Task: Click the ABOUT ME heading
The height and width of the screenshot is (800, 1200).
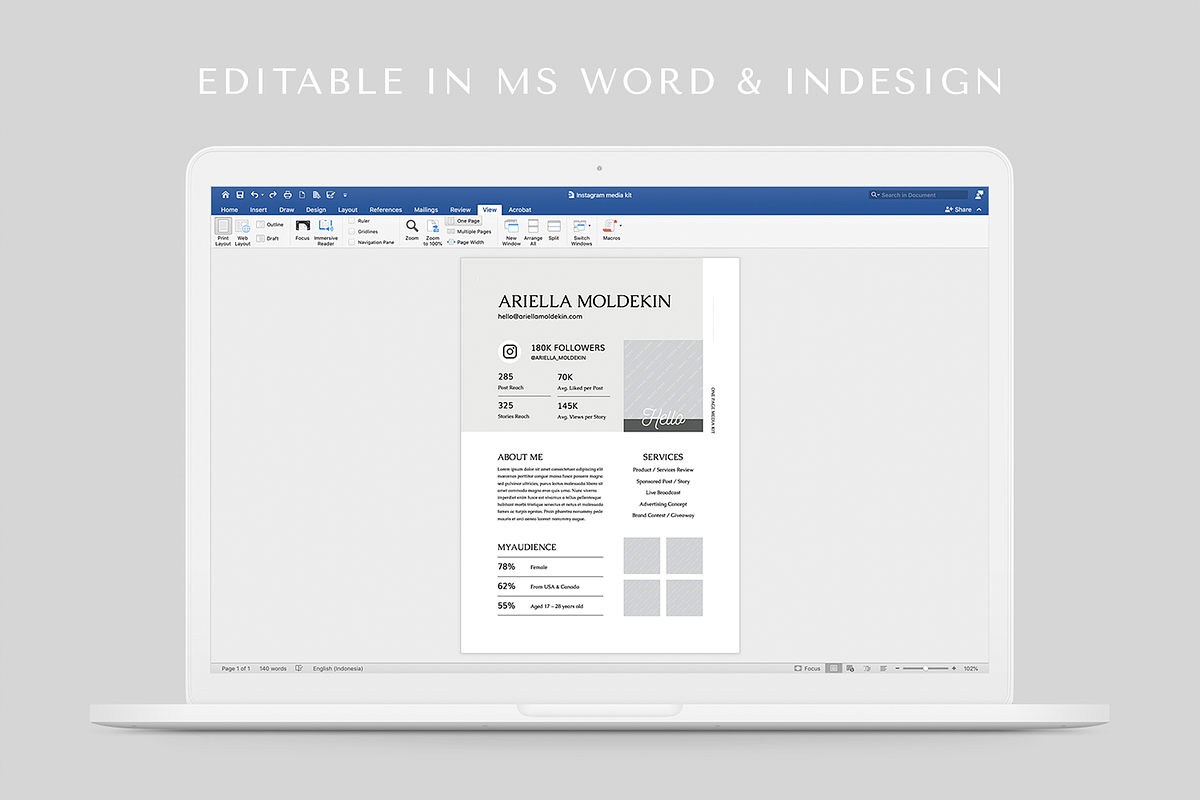Action: 520,457
